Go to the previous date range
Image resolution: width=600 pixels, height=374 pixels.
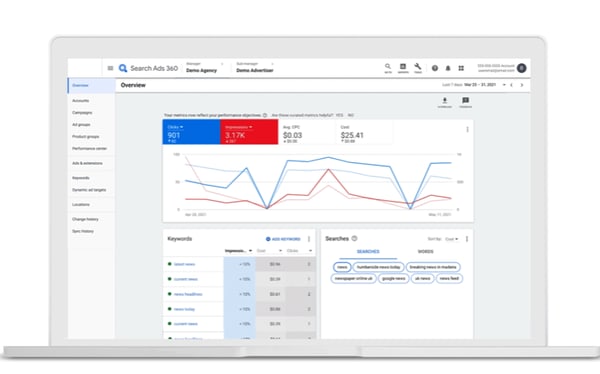point(512,85)
